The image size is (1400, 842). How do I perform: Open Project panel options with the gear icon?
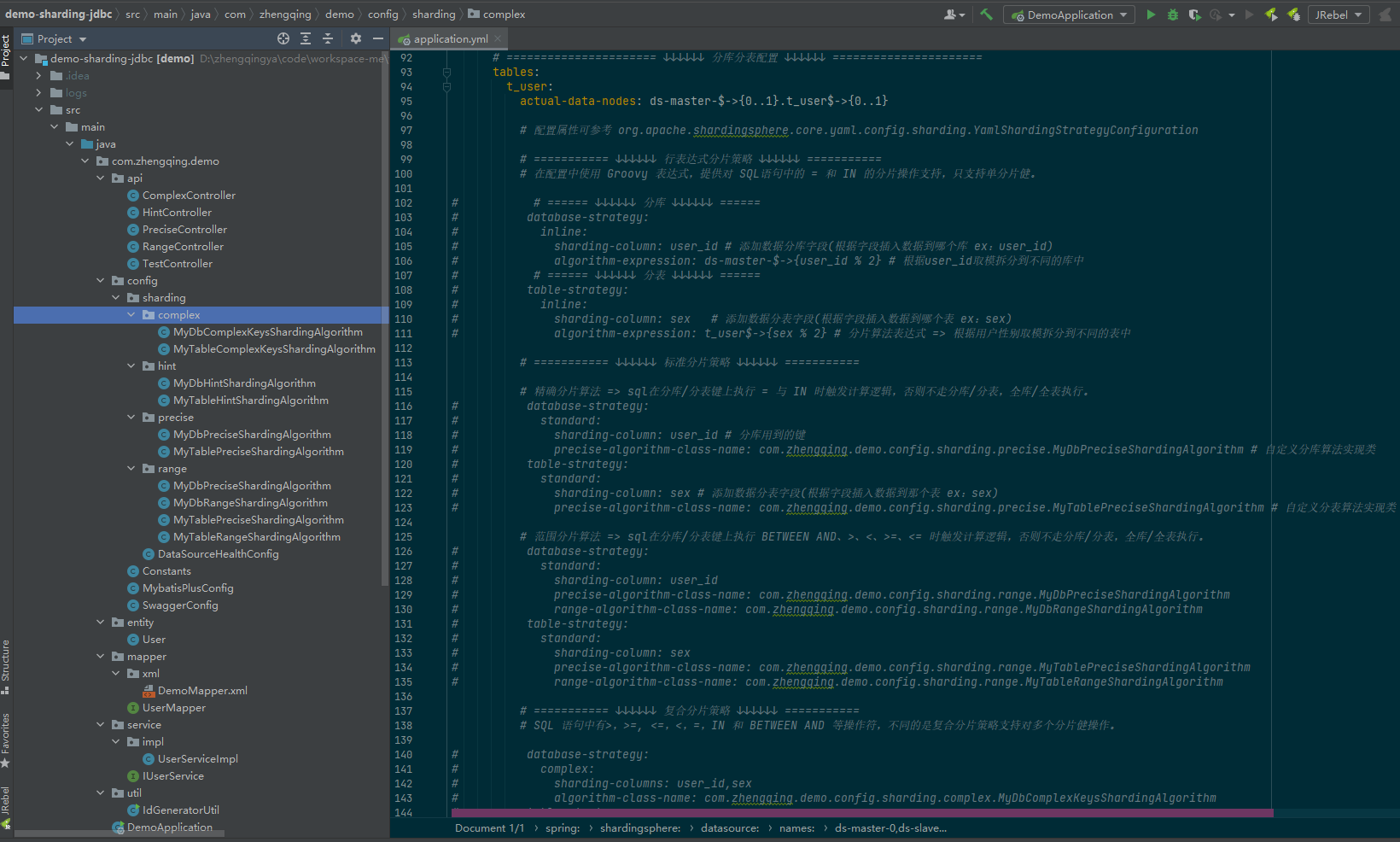(x=355, y=38)
